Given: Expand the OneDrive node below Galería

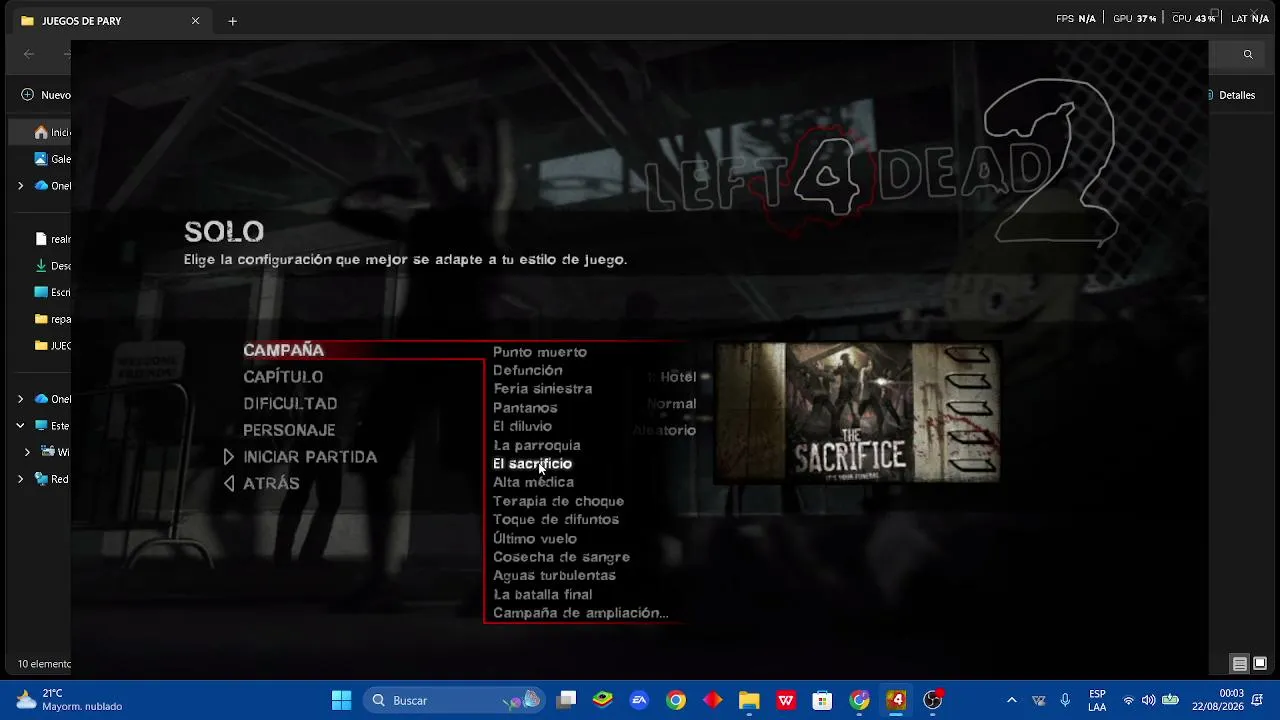Looking at the screenshot, I should 20,186.
